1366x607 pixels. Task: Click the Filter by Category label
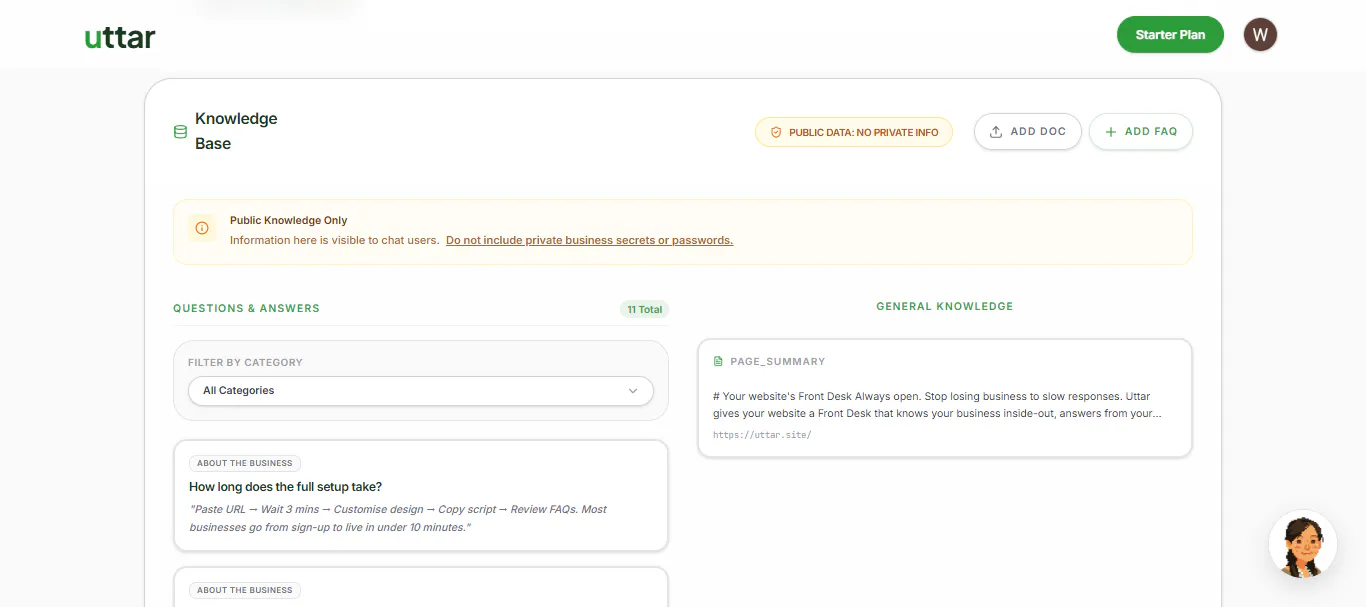click(x=245, y=362)
